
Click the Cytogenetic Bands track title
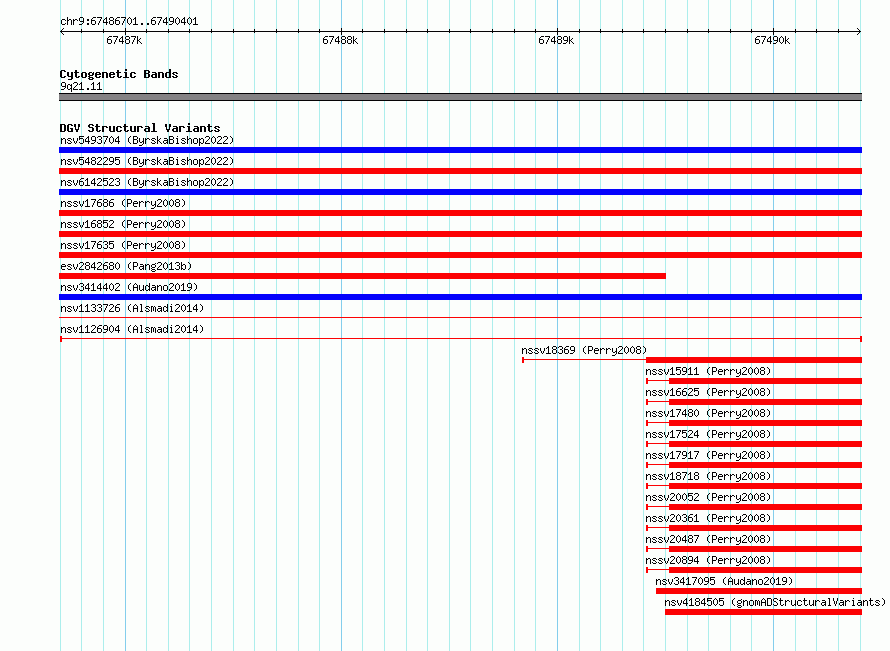[x=119, y=74]
